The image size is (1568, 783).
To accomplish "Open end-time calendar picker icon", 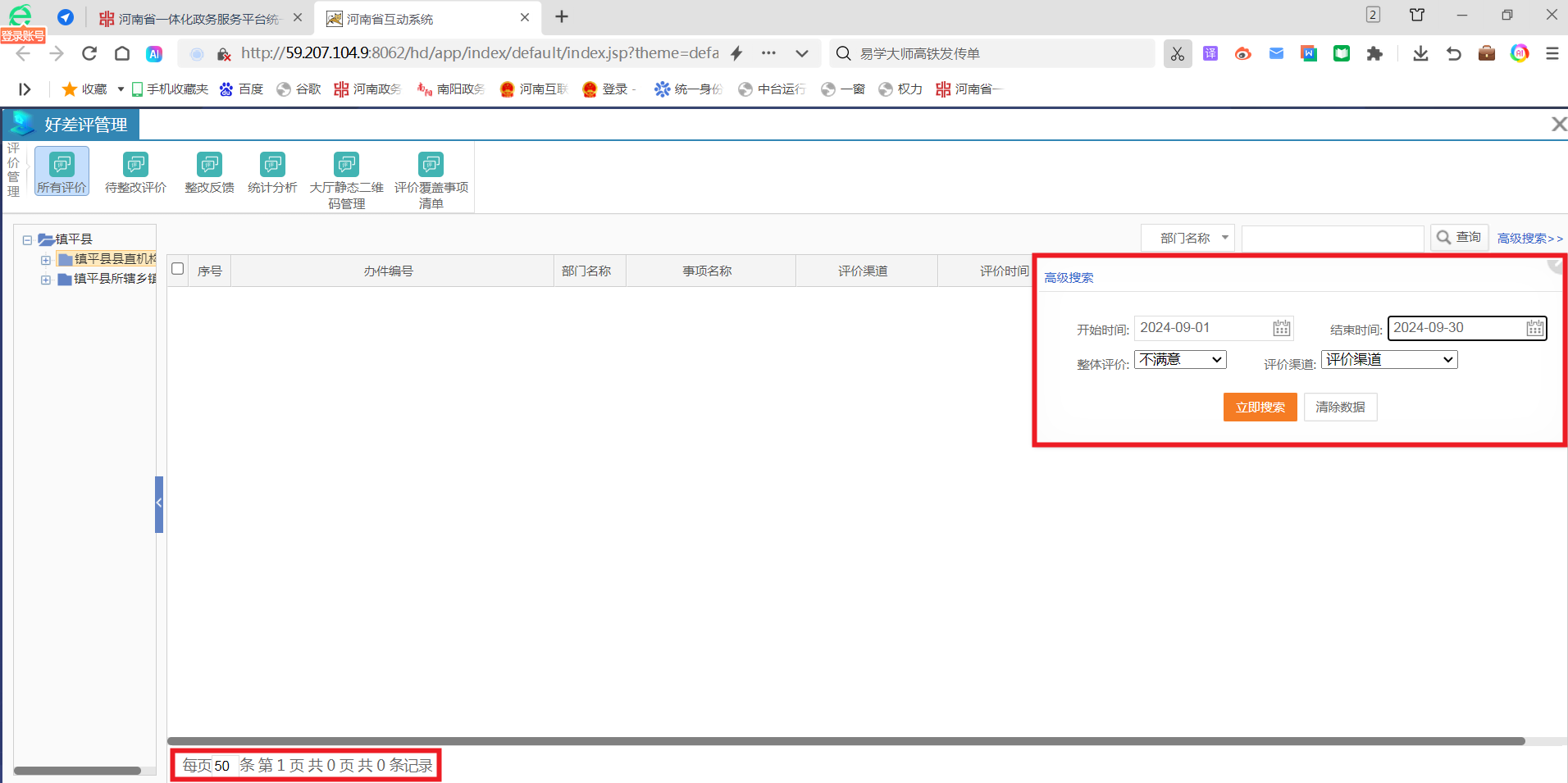I will tap(1535, 329).
